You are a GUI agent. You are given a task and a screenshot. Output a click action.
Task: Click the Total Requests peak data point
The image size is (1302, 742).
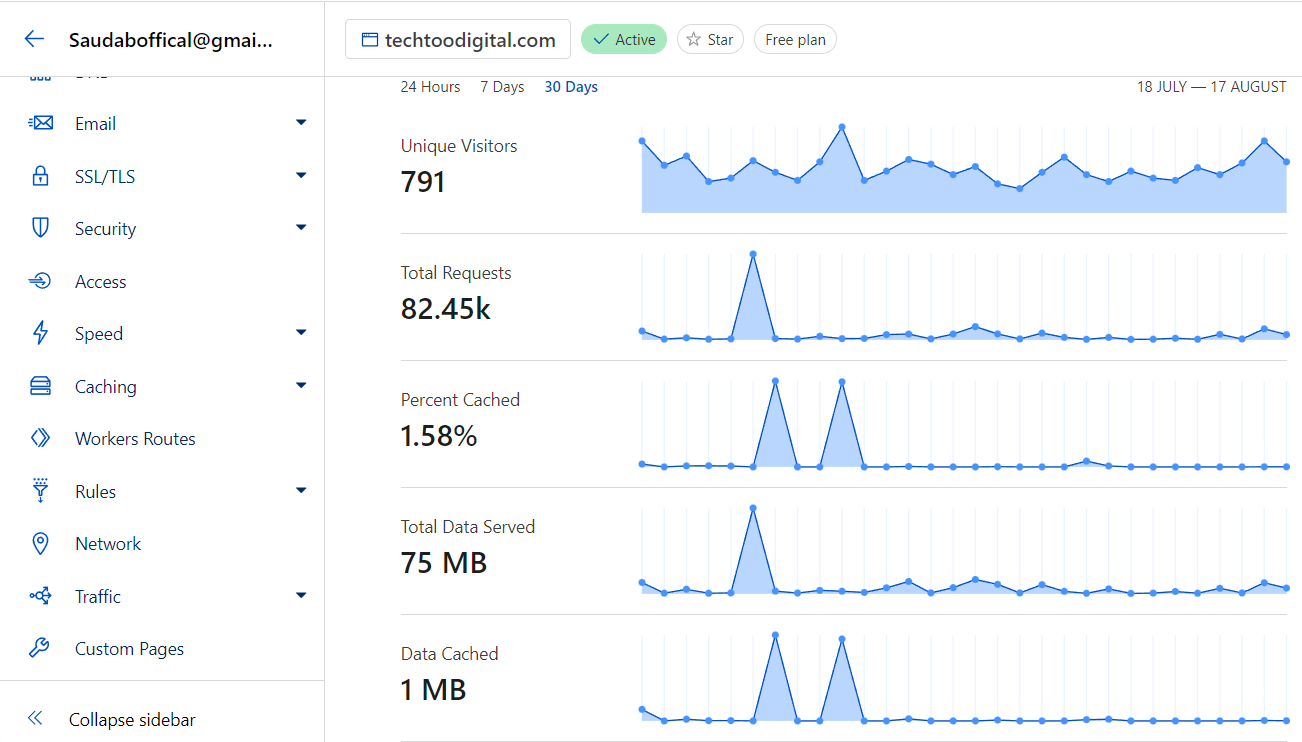[753, 254]
